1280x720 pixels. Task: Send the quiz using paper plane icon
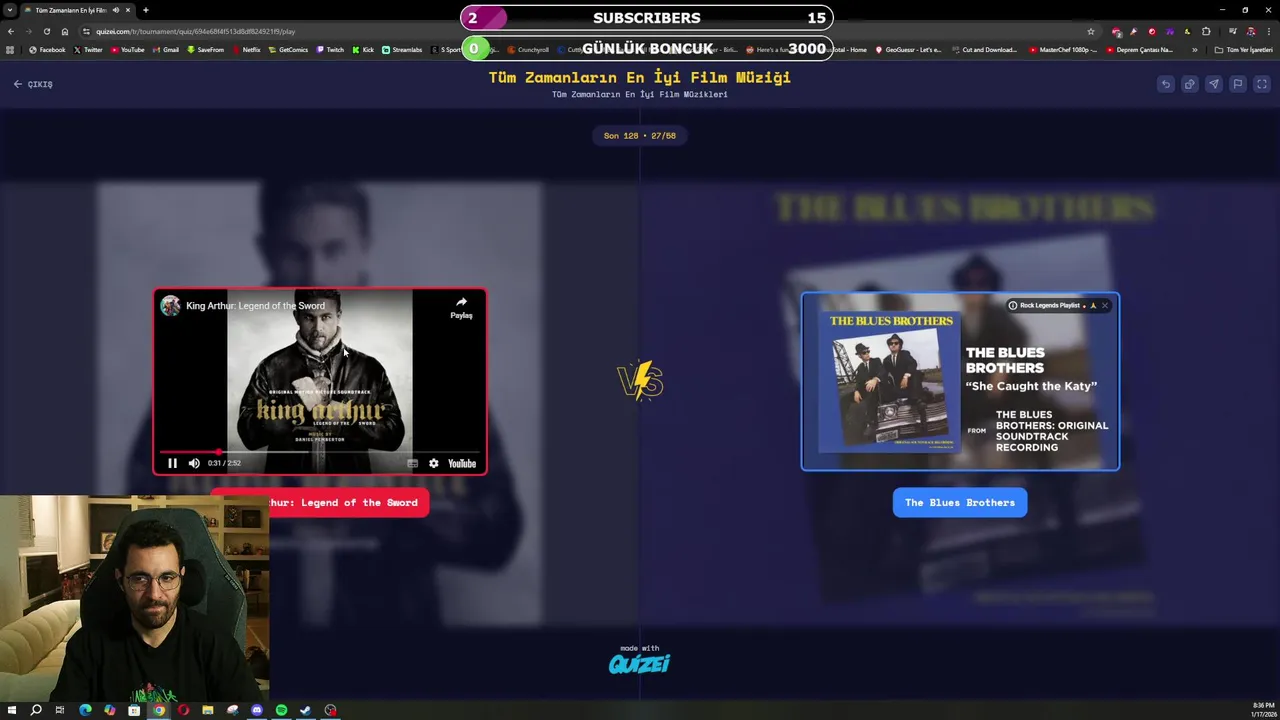(x=1214, y=84)
